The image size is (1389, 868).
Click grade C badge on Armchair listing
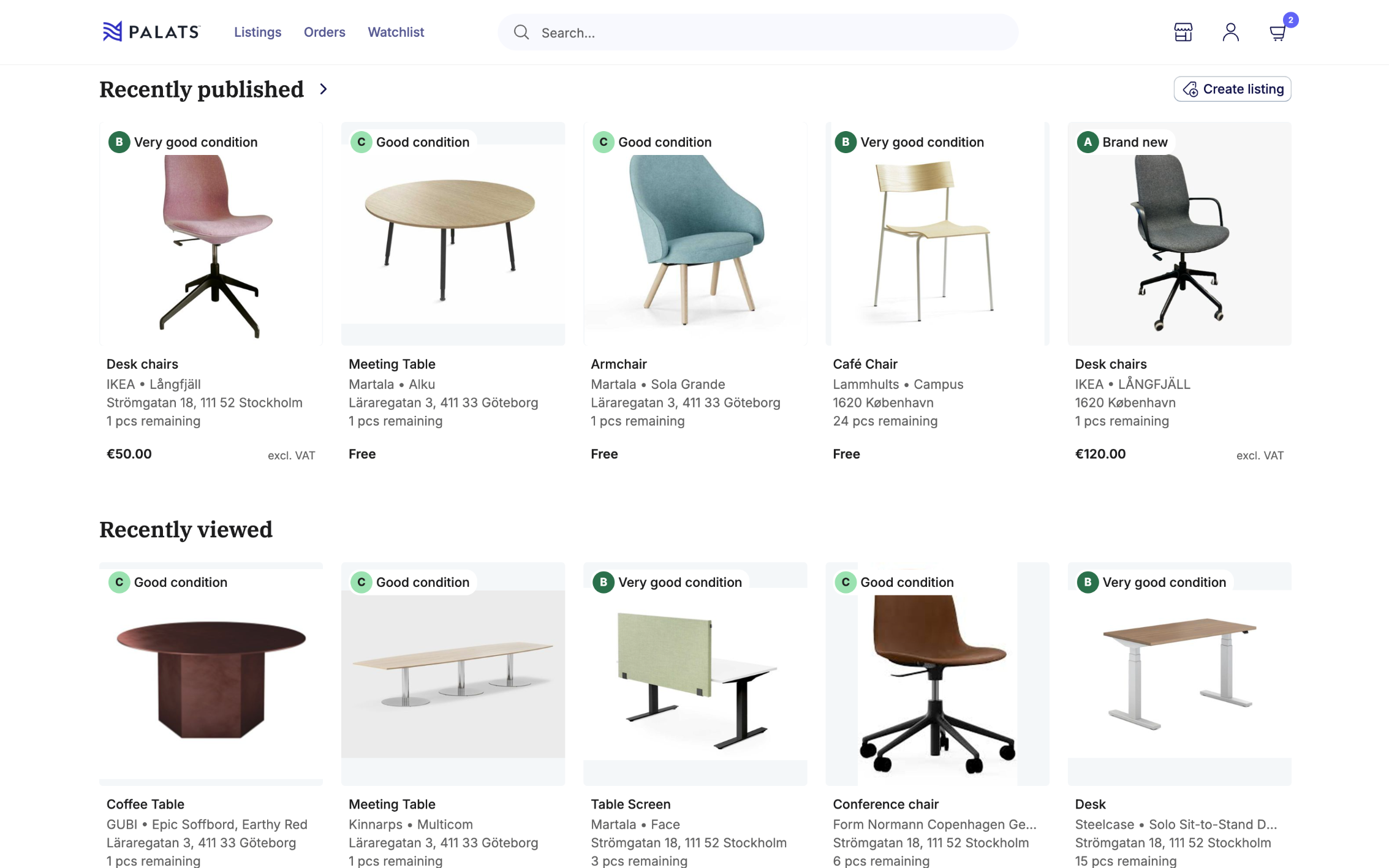click(603, 142)
